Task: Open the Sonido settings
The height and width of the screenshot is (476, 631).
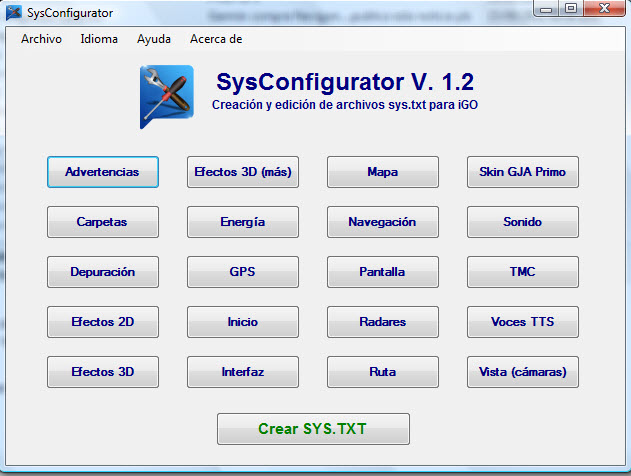Action: tap(523, 222)
